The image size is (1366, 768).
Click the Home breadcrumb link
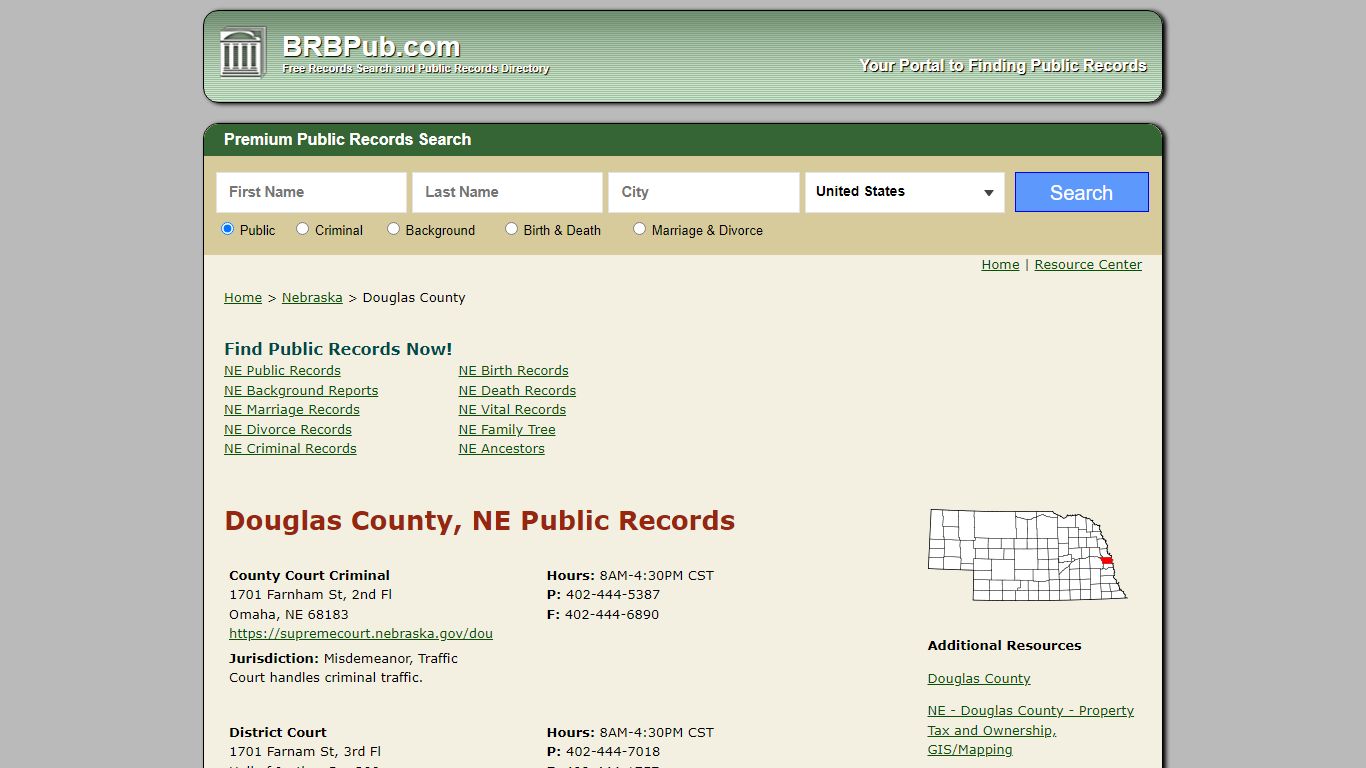point(243,298)
